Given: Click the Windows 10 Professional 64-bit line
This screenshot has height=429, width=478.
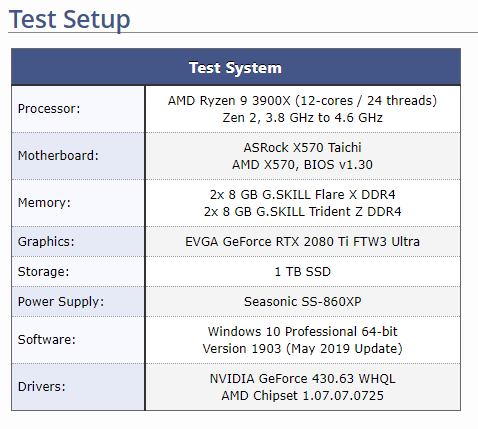Looking at the screenshot, I should point(302,332).
